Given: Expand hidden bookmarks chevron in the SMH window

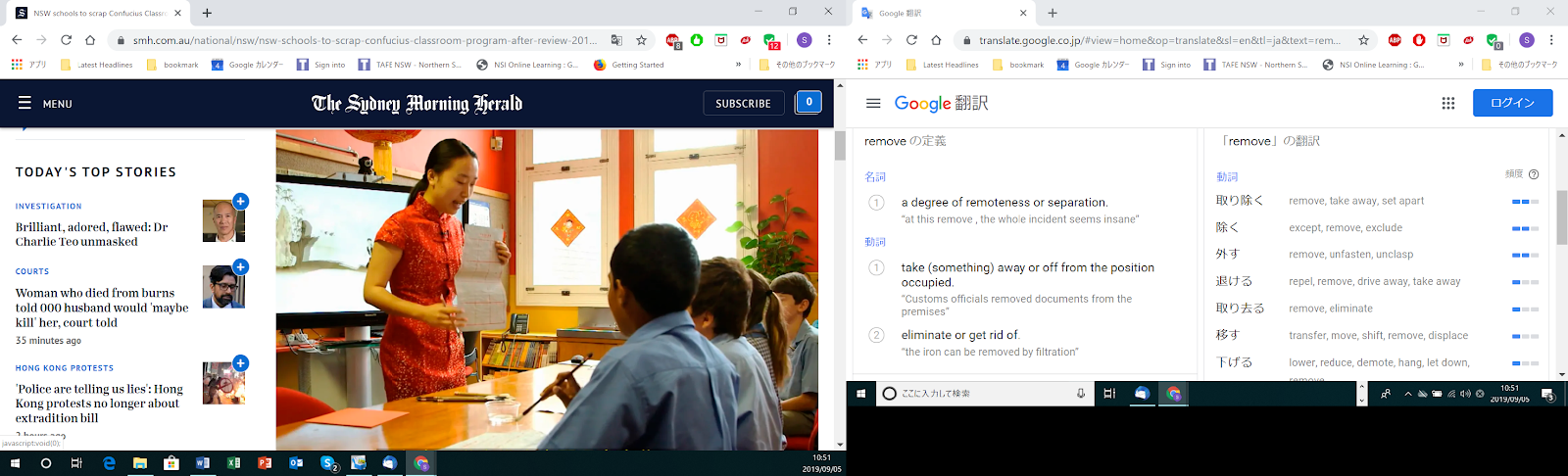Looking at the screenshot, I should [x=739, y=65].
